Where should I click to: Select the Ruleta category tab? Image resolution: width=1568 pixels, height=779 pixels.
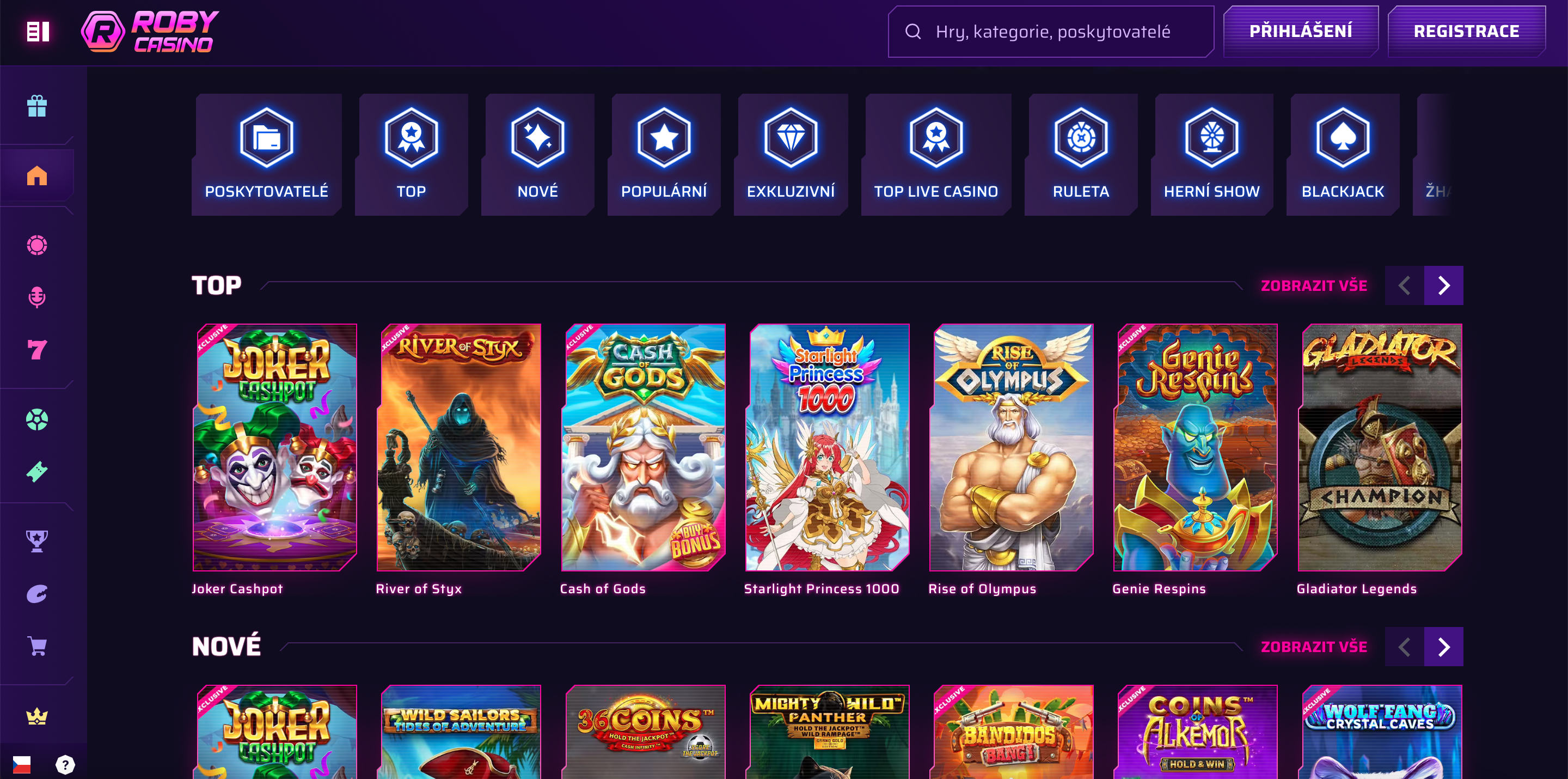(x=1080, y=155)
